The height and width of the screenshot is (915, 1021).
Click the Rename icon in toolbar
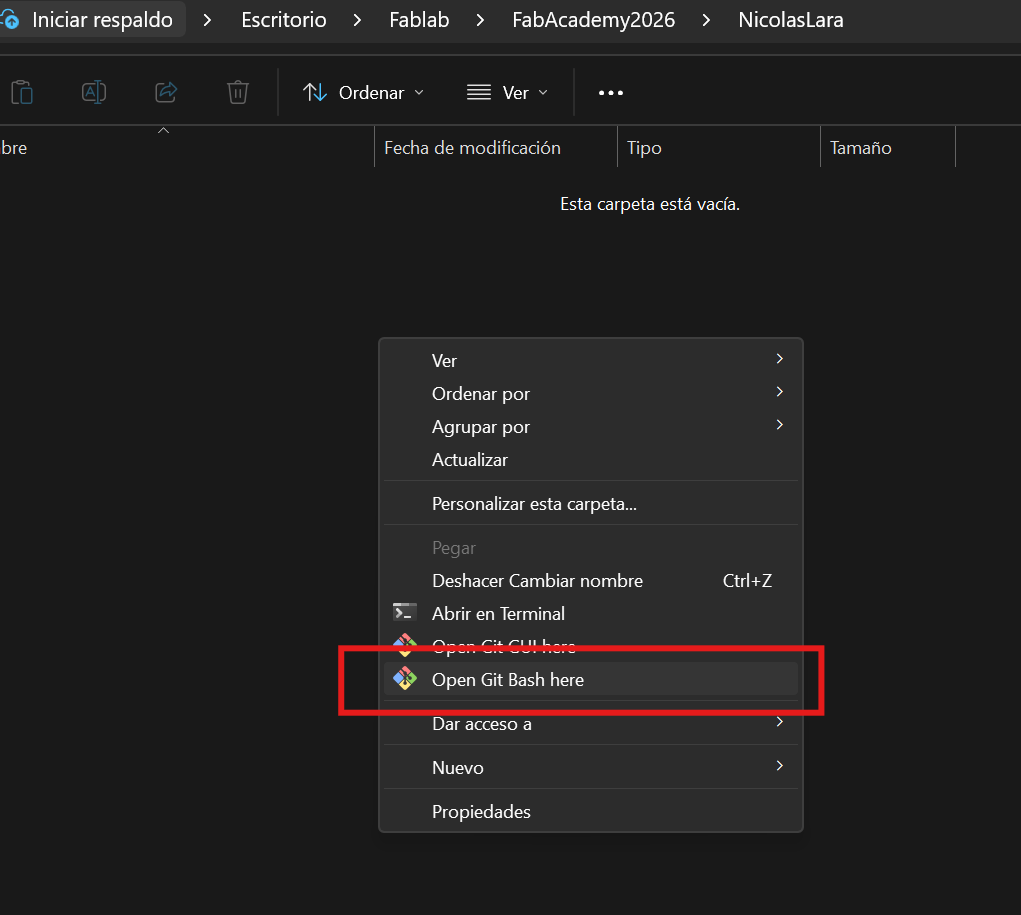click(94, 93)
